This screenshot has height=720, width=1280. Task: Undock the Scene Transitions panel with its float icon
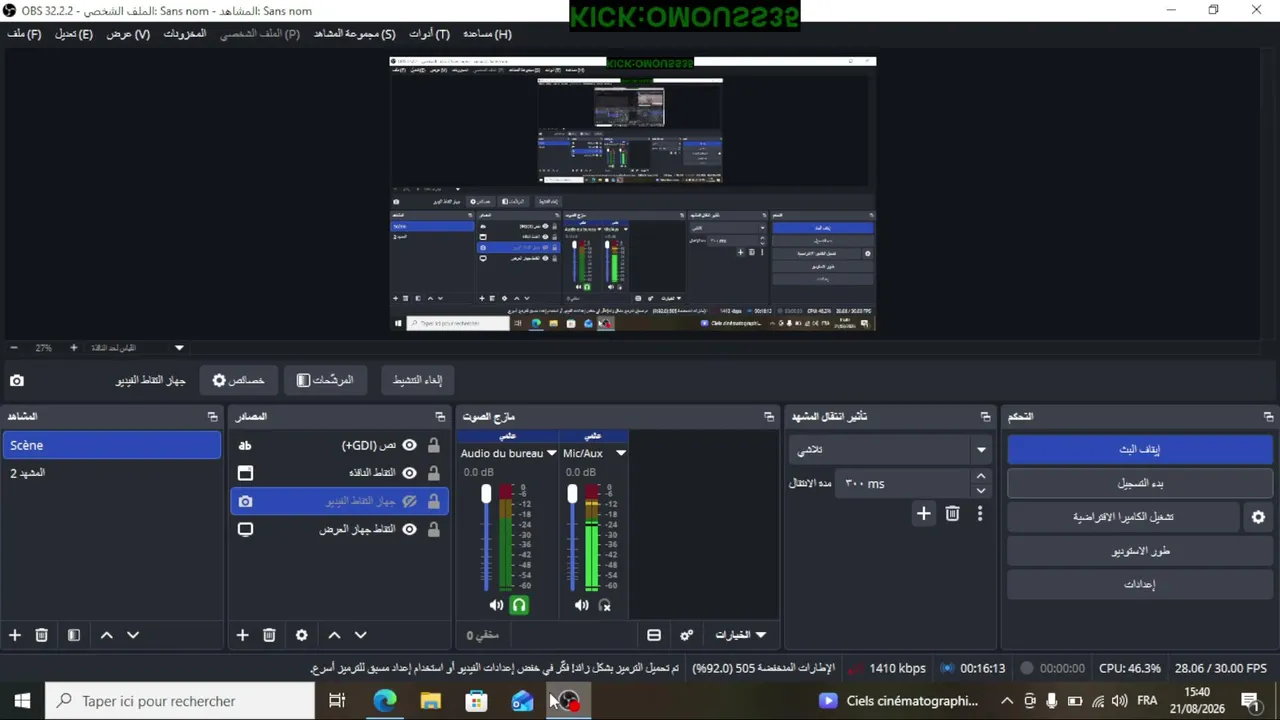[986, 416]
